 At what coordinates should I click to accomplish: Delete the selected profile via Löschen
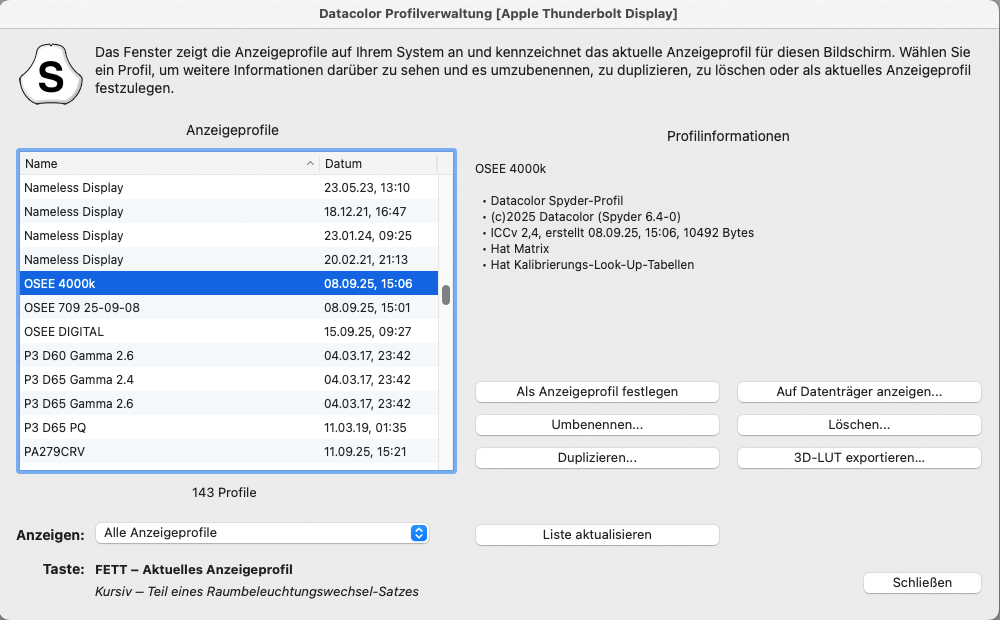tap(858, 424)
